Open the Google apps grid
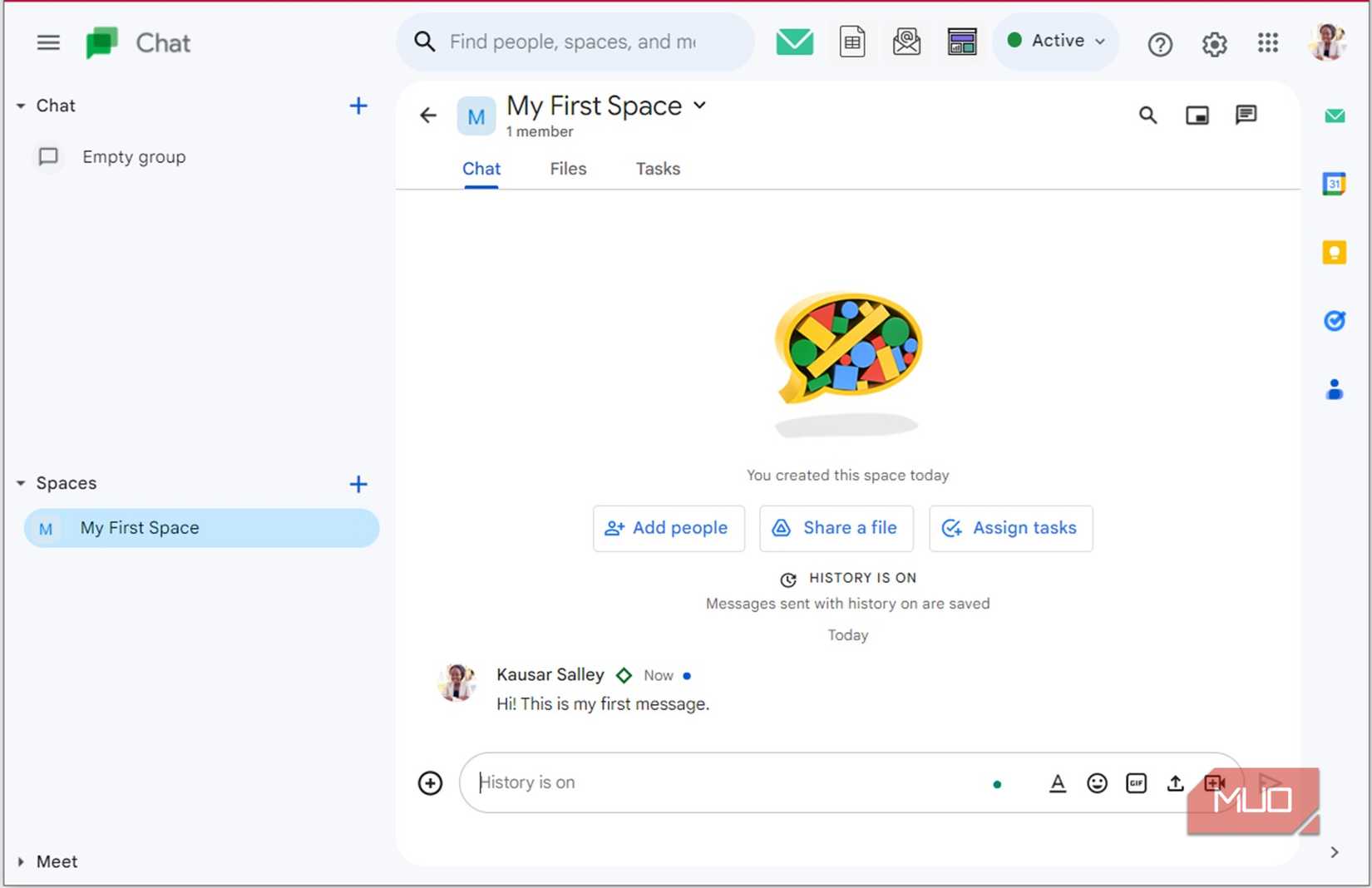Image resolution: width=1372 pixels, height=888 pixels. point(1268,42)
